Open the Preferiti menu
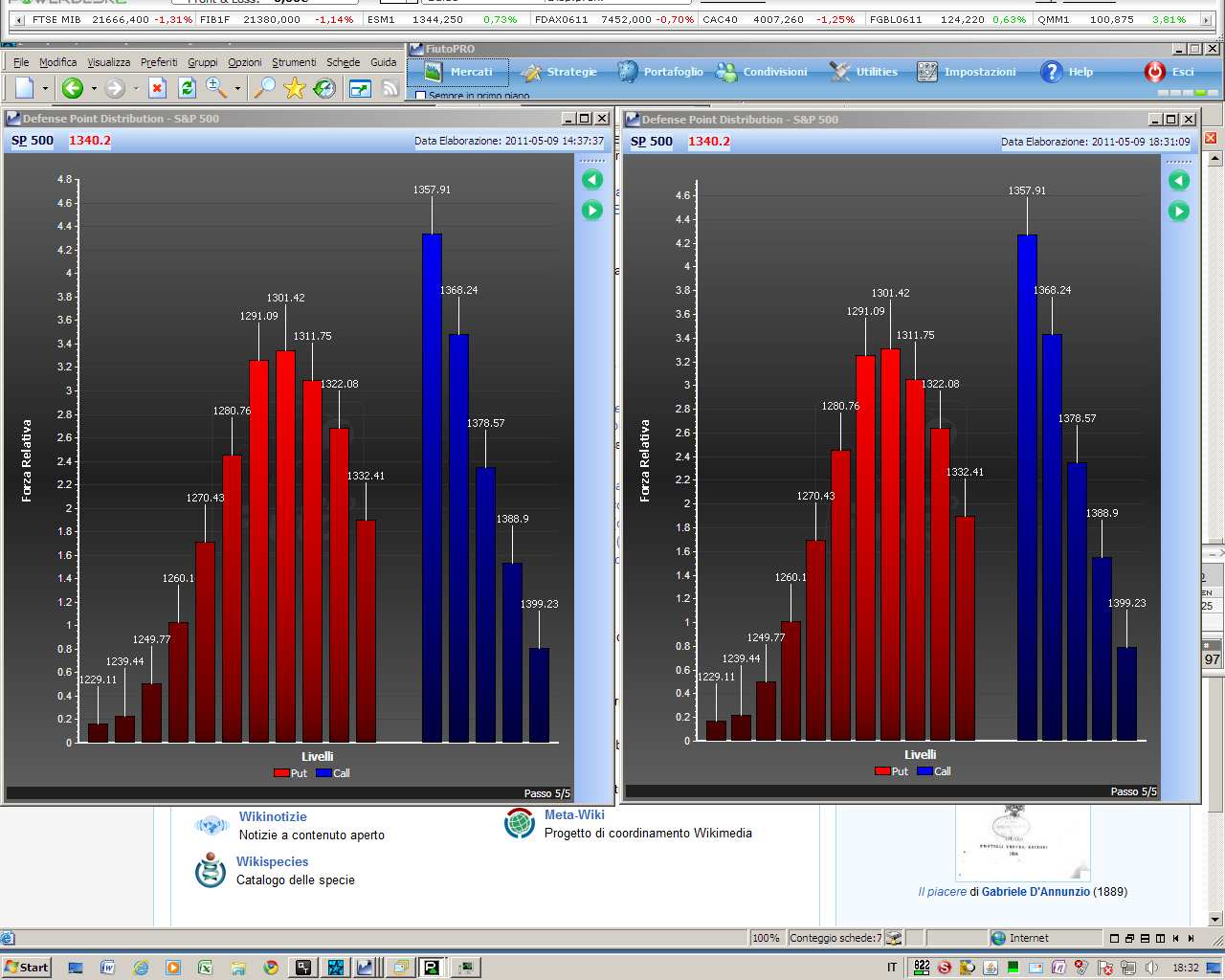The image size is (1225, 980). (x=159, y=62)
